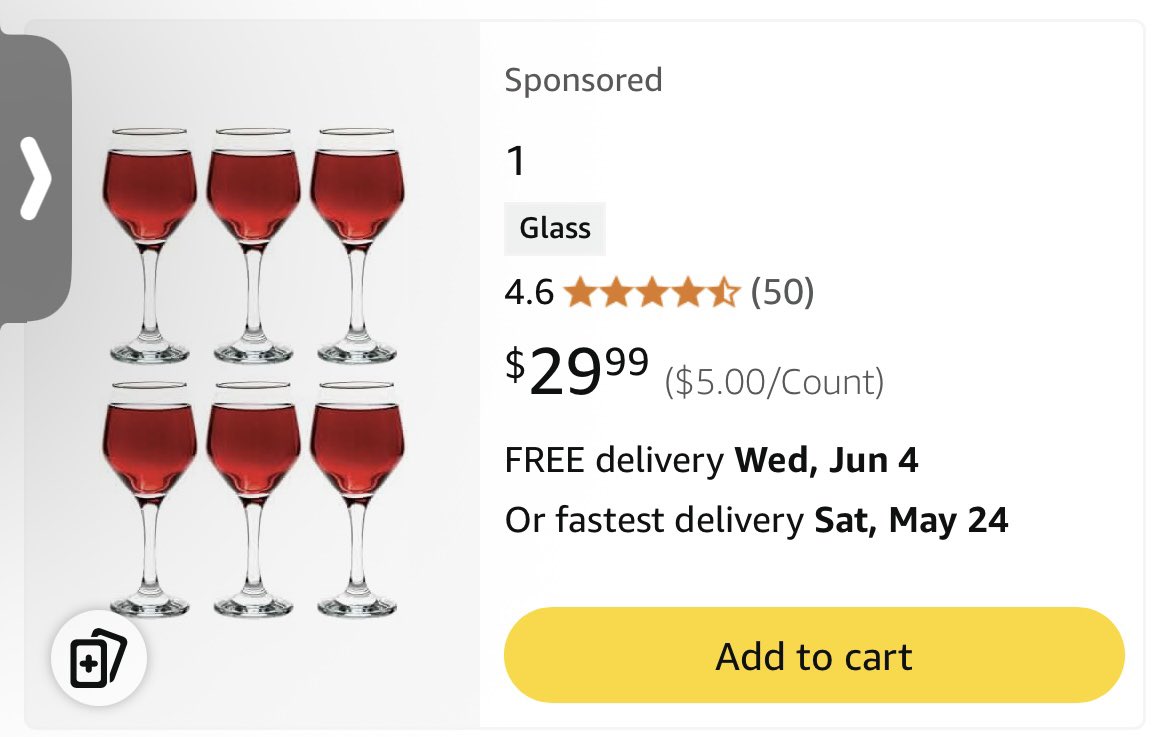The width and height of the screenshot is (1170, 737).
Task: Open the view-similar-items cards icon
Action: (x=98, y=658)
